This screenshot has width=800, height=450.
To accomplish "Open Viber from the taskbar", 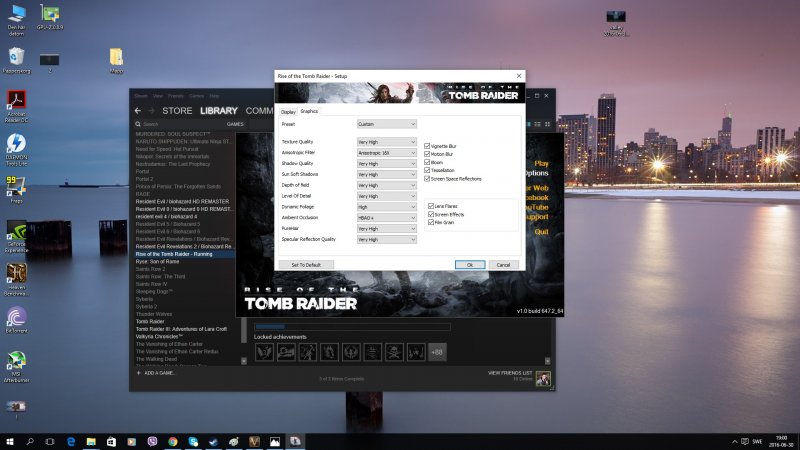I will click(x=152, y=441).
